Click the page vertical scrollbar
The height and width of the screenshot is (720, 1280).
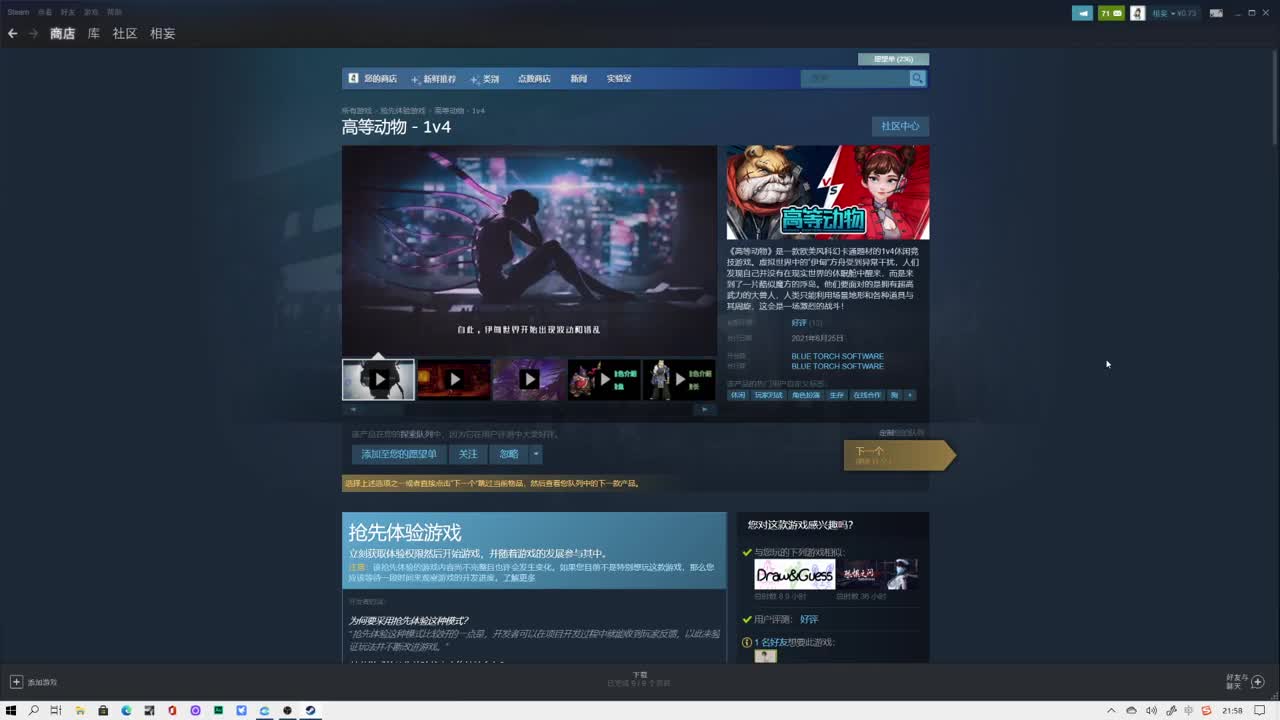[x=1274, y=98]
